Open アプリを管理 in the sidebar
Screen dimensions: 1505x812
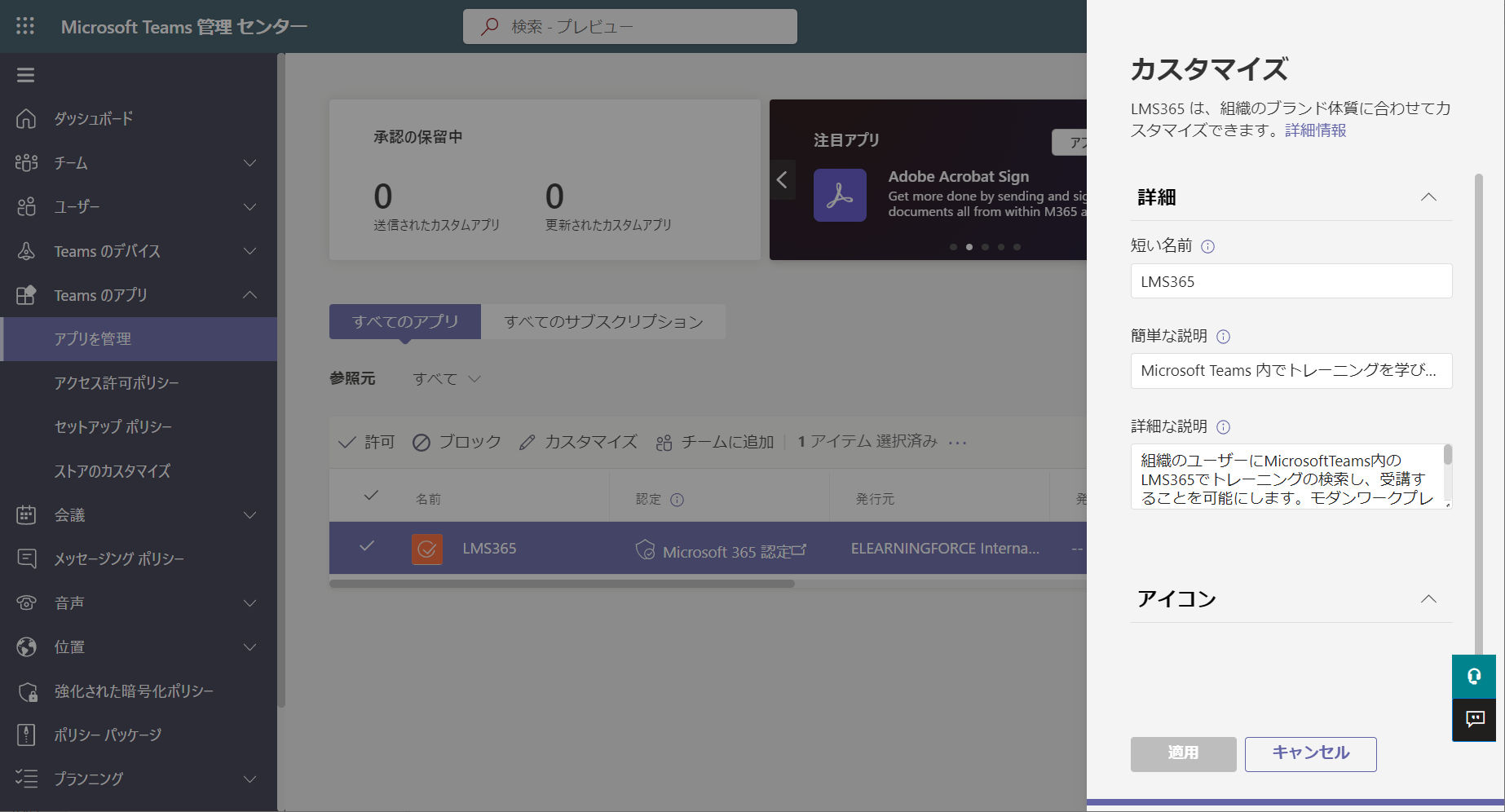click(x=139, y=339)
